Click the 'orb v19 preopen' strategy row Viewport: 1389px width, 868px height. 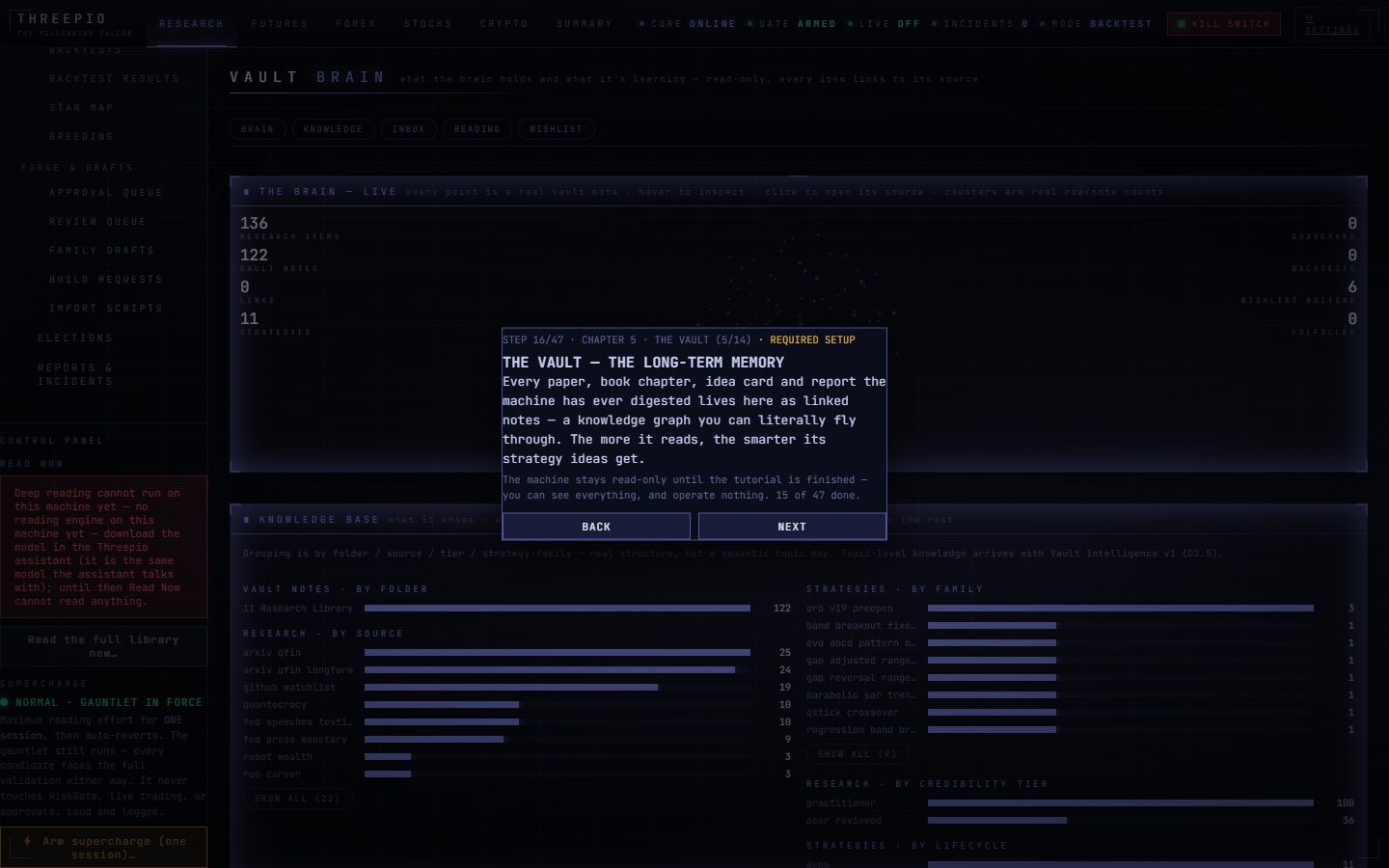pyautogui.click(x=1080, y=609)
